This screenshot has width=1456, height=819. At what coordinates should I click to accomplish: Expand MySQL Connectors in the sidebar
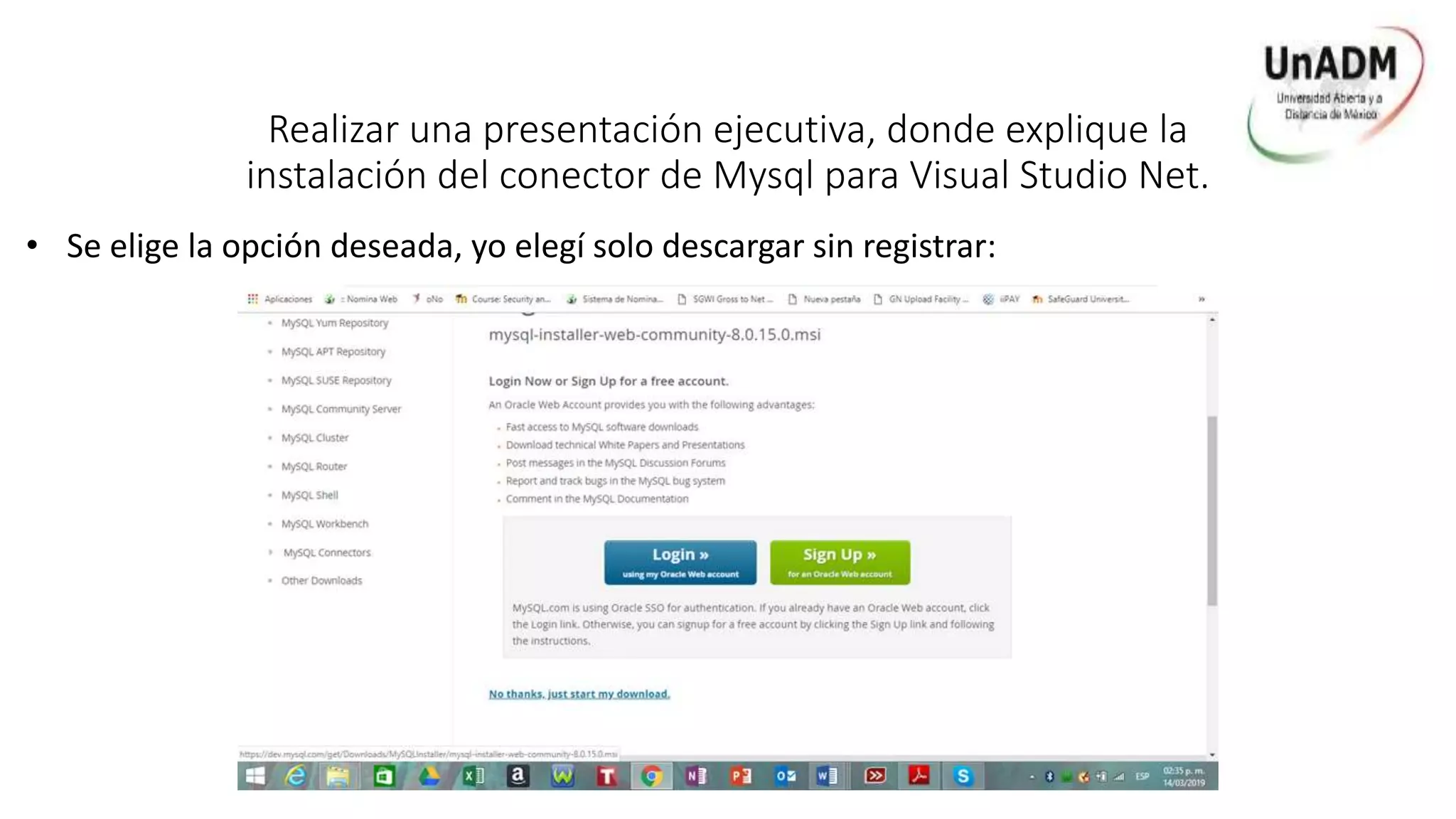click(326, 552)
